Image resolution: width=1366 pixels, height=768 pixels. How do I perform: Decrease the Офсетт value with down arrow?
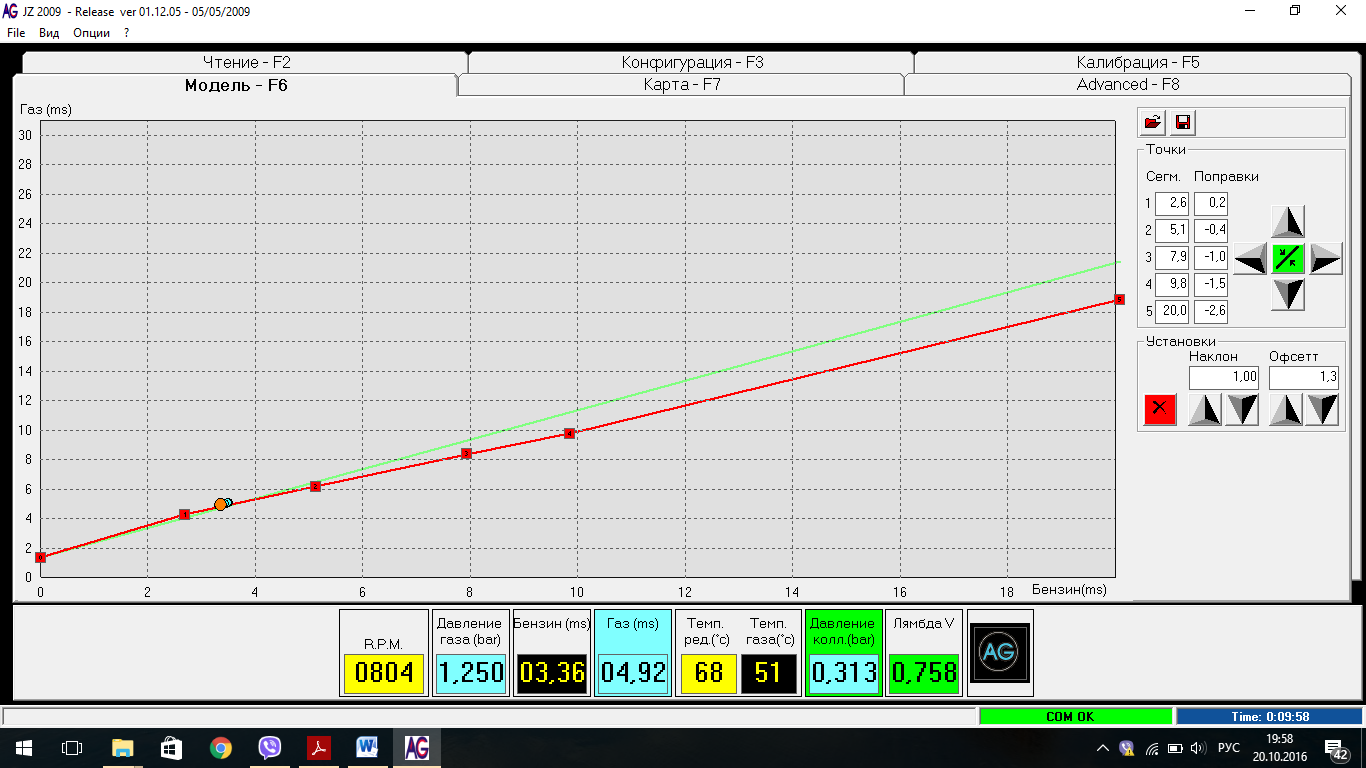(x=1322, y=410)
